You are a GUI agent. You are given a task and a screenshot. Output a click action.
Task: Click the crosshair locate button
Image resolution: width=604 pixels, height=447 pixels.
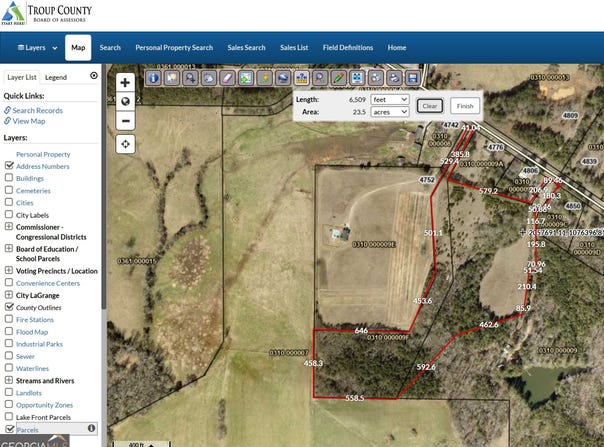pyautogui.click(x=125, y=144)
